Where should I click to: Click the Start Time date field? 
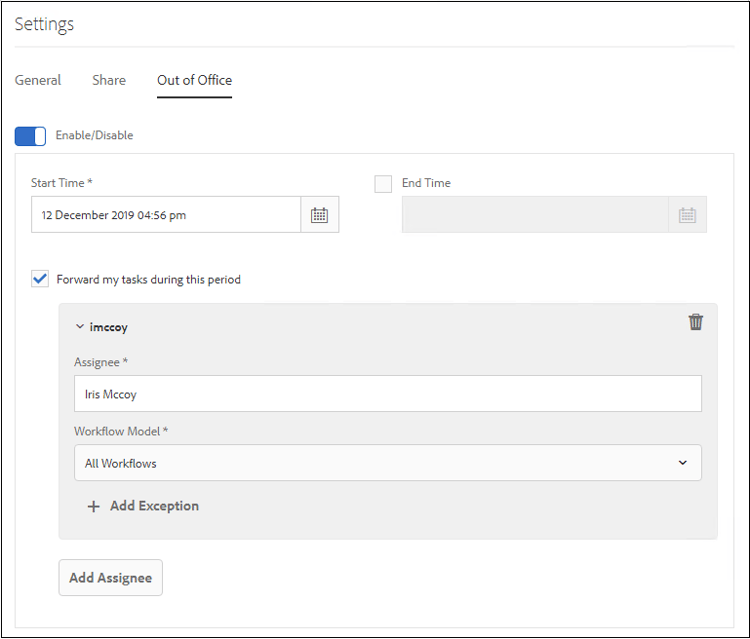(166, 215)
